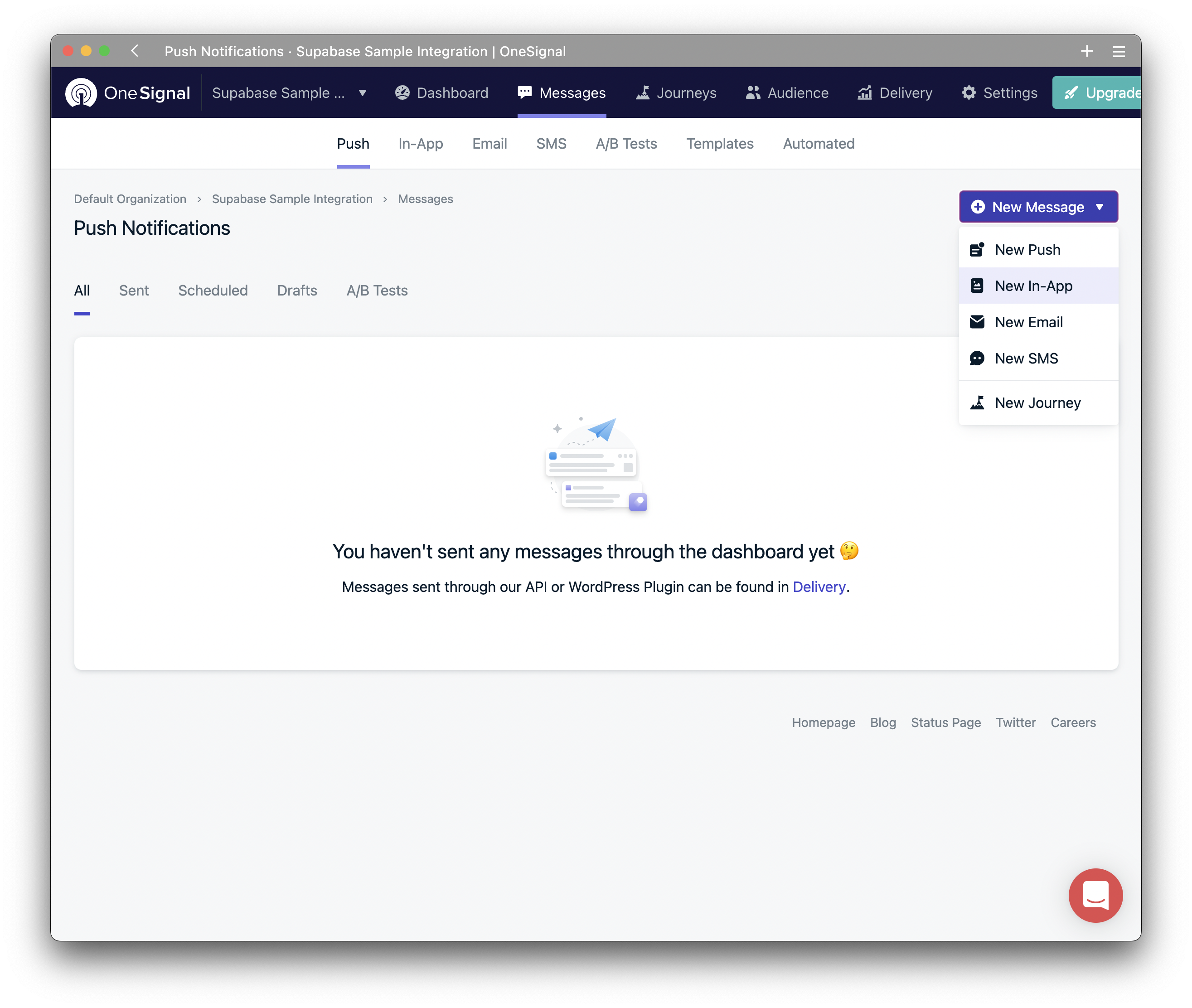Switch to the Drafts tab
The width and height of the screenshot is (1192, 1008).
click(296, 290)
